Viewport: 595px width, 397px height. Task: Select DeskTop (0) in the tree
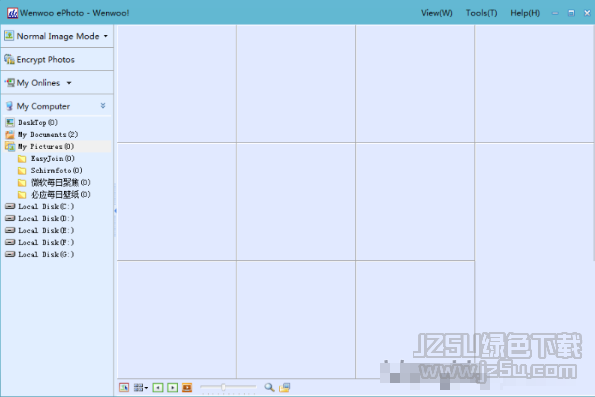click(x=38, y=122)
